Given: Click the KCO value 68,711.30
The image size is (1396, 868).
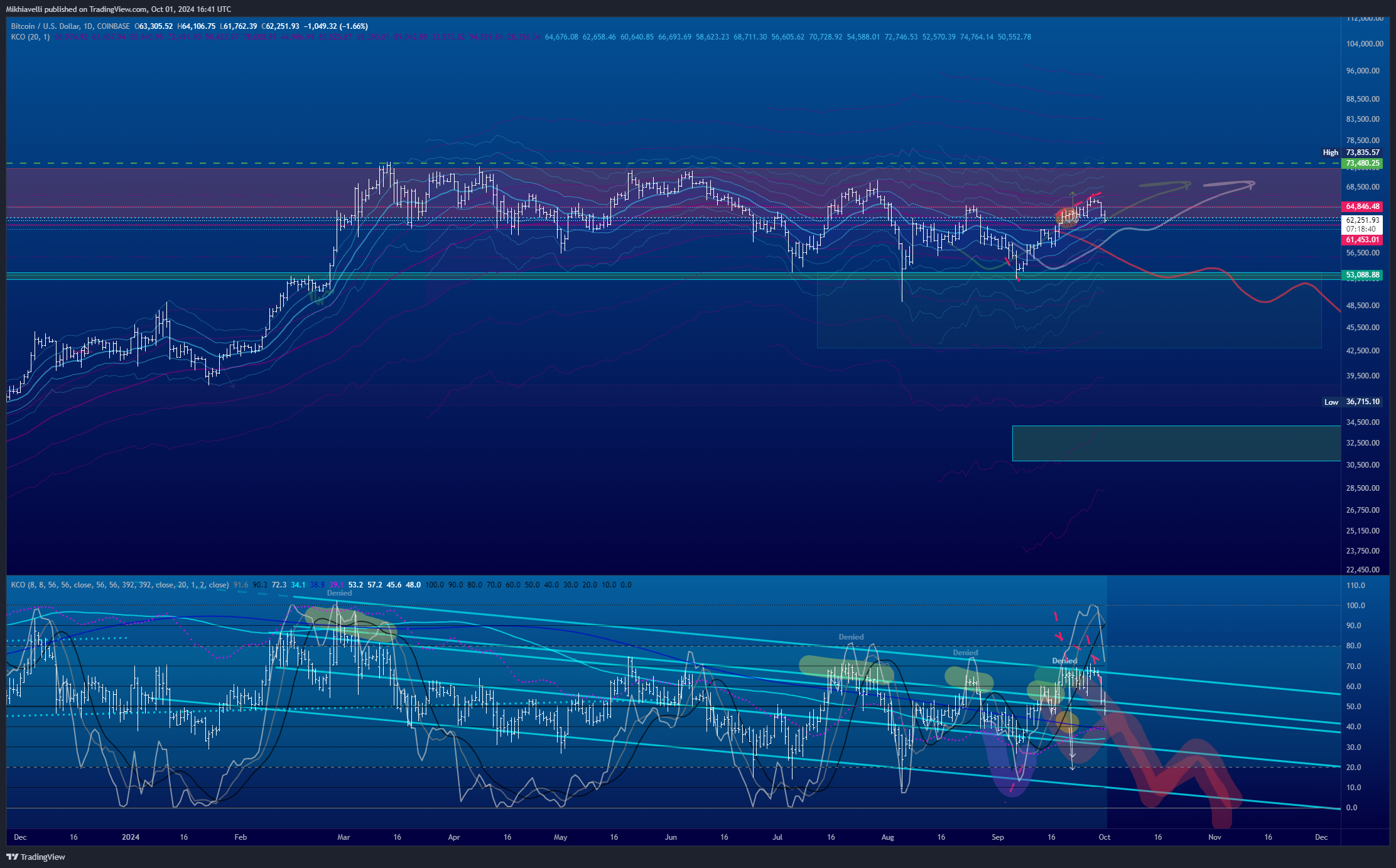Looking at the screenshot, I should click(750, 37).
